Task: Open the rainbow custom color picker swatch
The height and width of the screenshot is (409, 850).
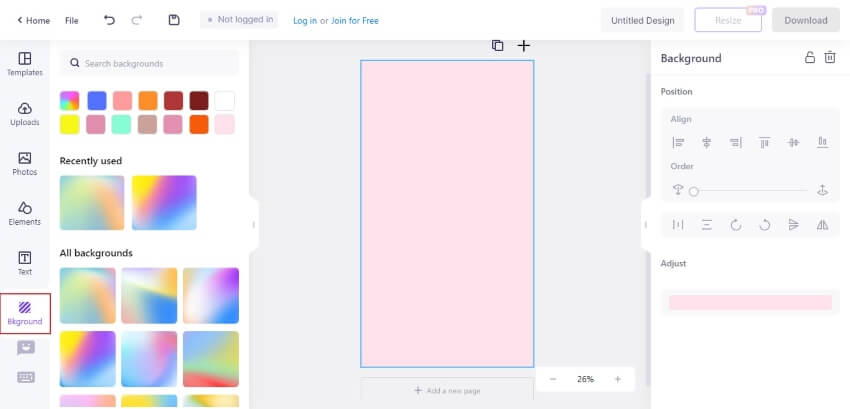Action: click(x=69, y=100)
